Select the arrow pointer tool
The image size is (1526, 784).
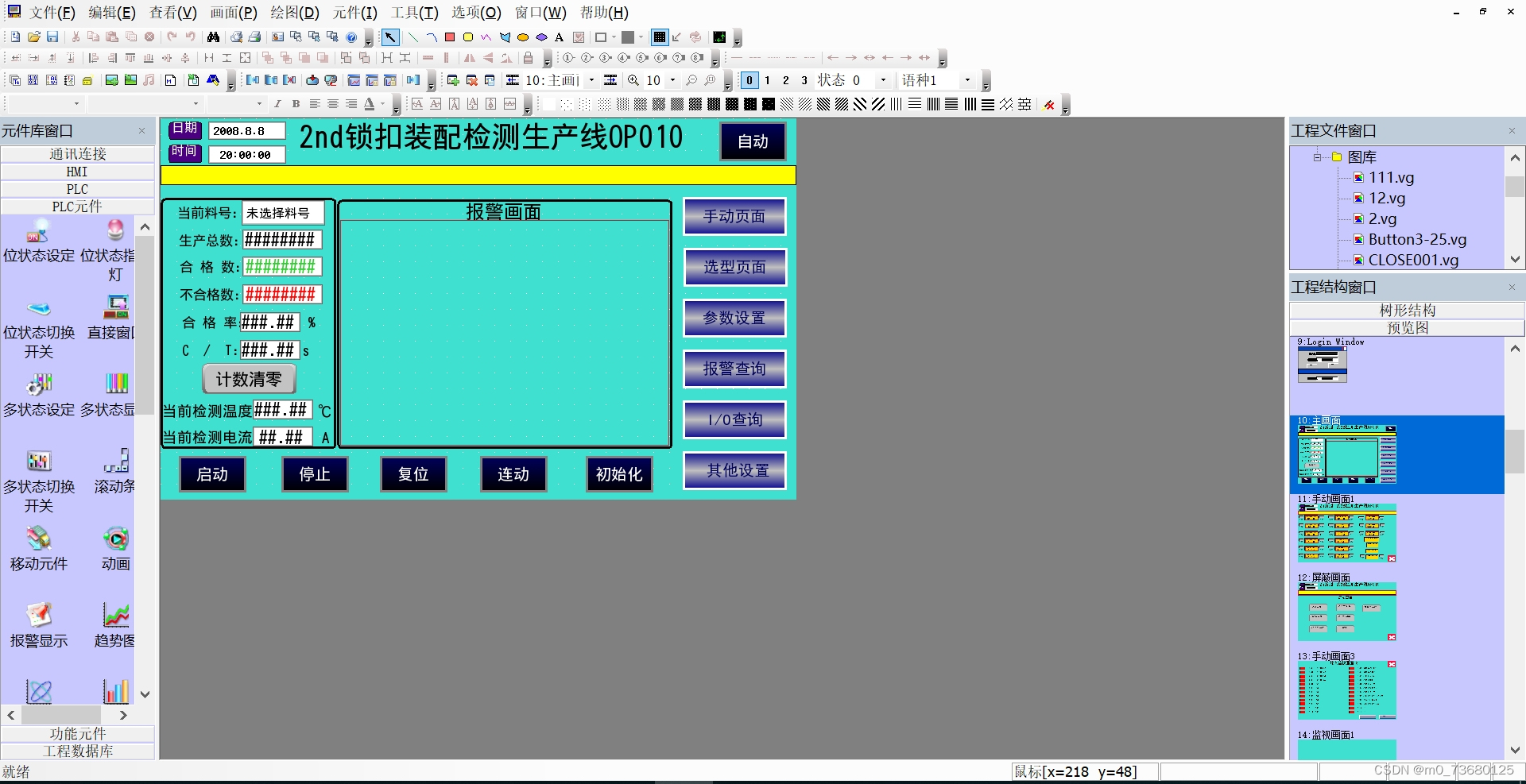point(390,37)
